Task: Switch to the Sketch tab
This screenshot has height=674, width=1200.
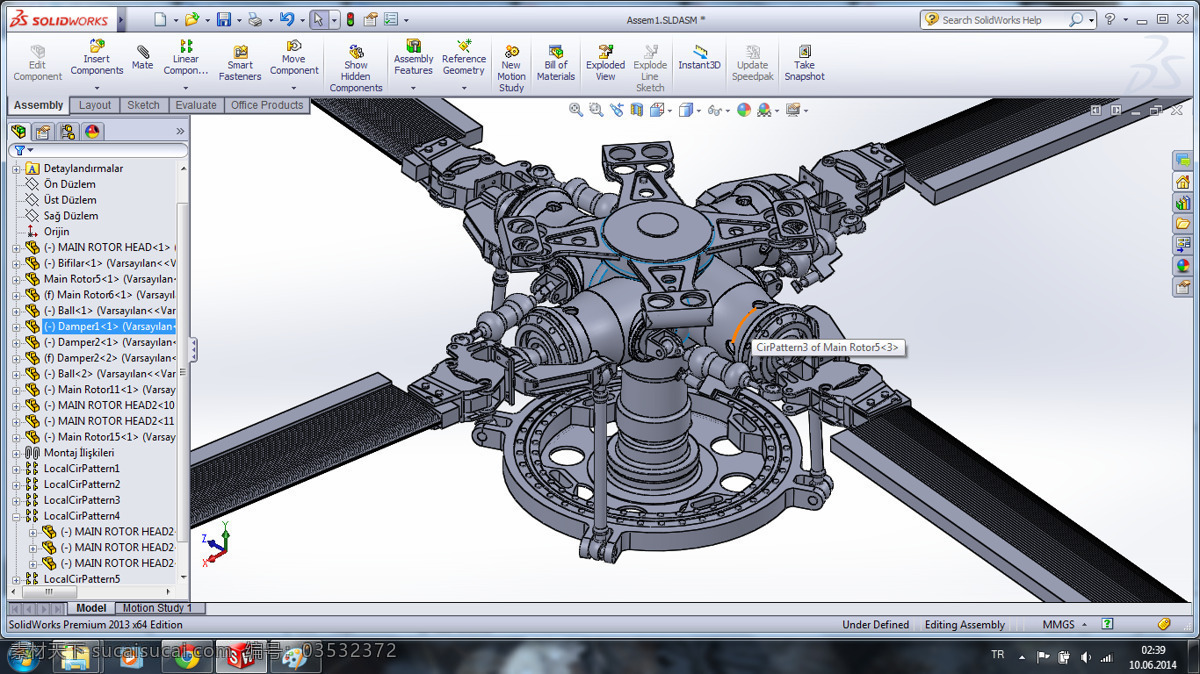Action: pos(143,105)
